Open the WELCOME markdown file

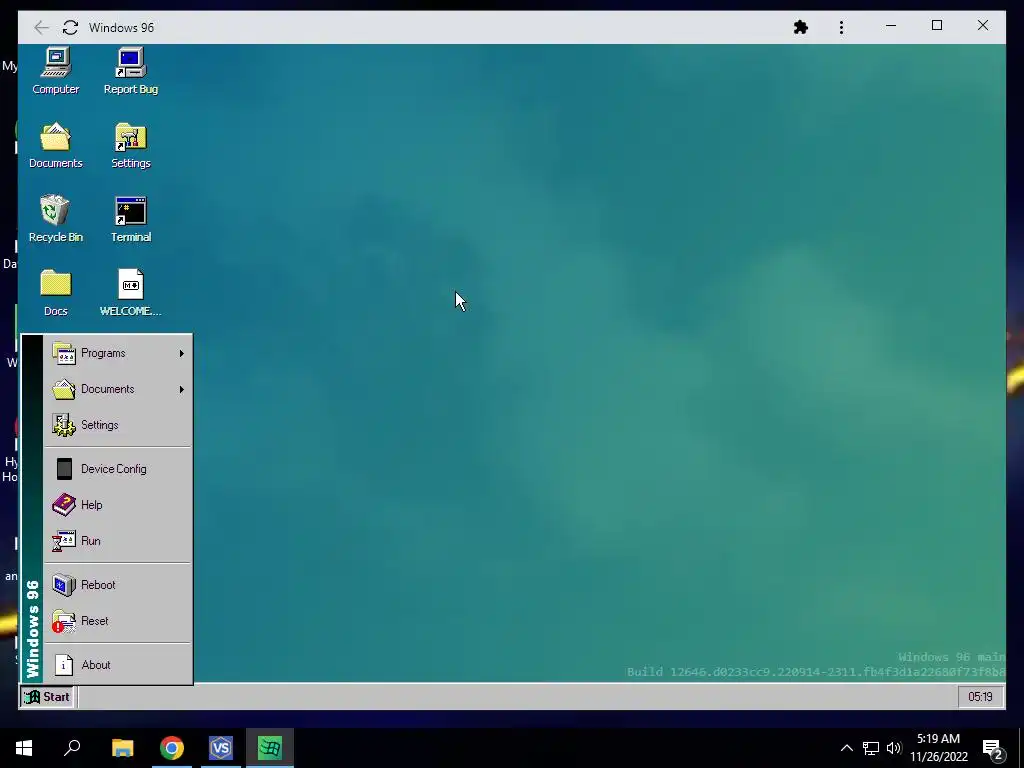point(131,293)
